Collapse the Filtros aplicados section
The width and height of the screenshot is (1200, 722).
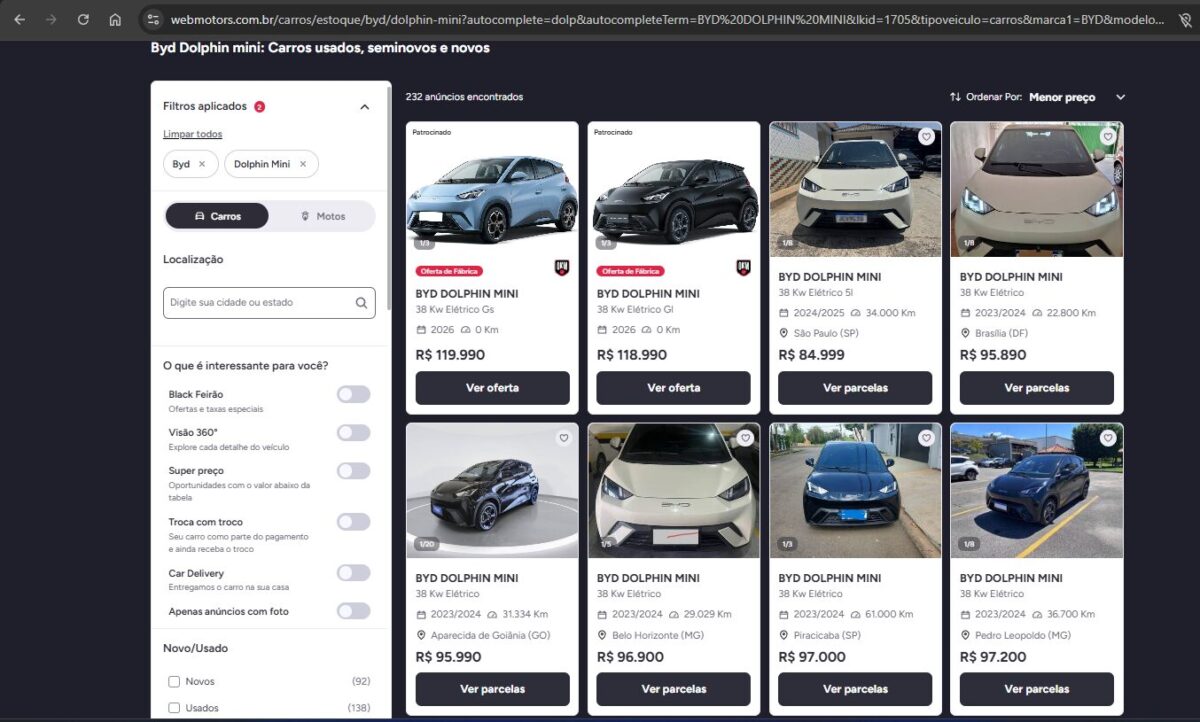364,107
